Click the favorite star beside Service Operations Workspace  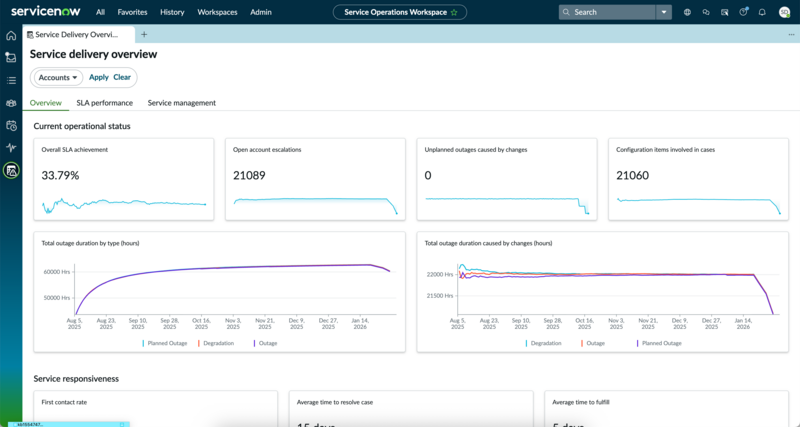coord(454,12)
